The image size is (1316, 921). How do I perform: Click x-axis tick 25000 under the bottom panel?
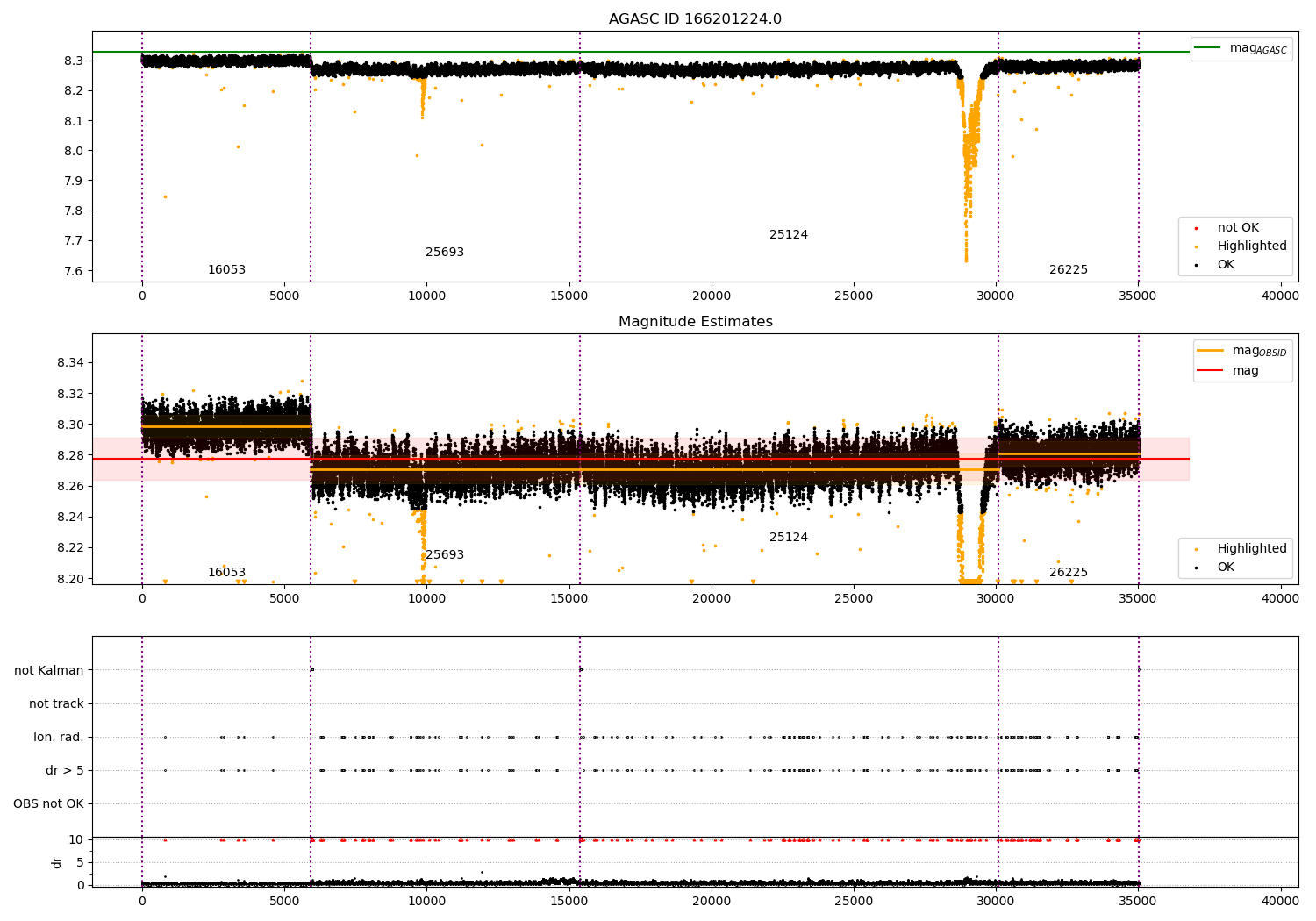(x=854, y=901)
